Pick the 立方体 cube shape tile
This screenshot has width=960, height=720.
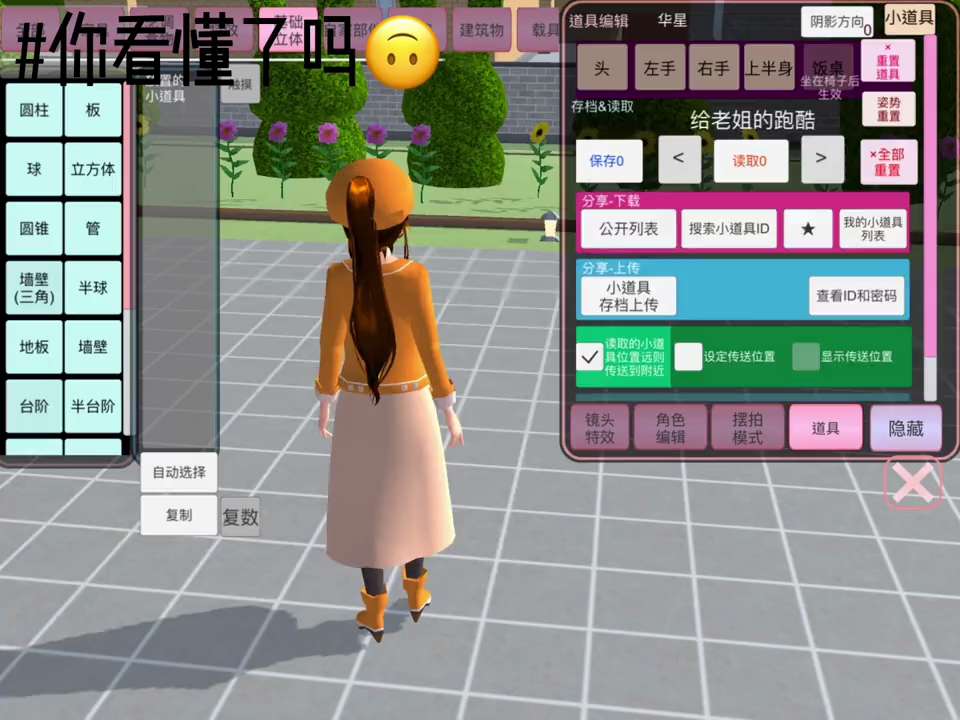pos(93,169)
